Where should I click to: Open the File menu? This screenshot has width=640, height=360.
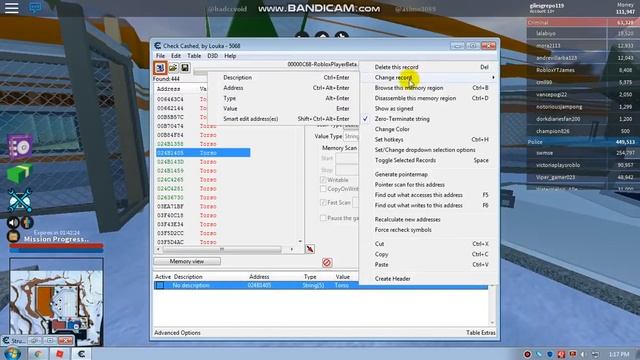[x=160, y=56]
